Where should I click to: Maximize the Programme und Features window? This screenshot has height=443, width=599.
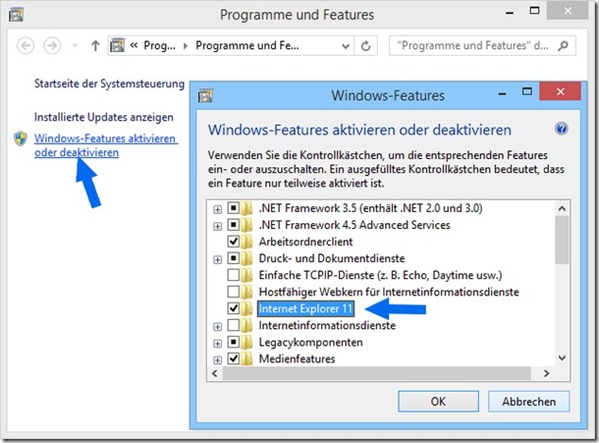[x=535, y=11]
